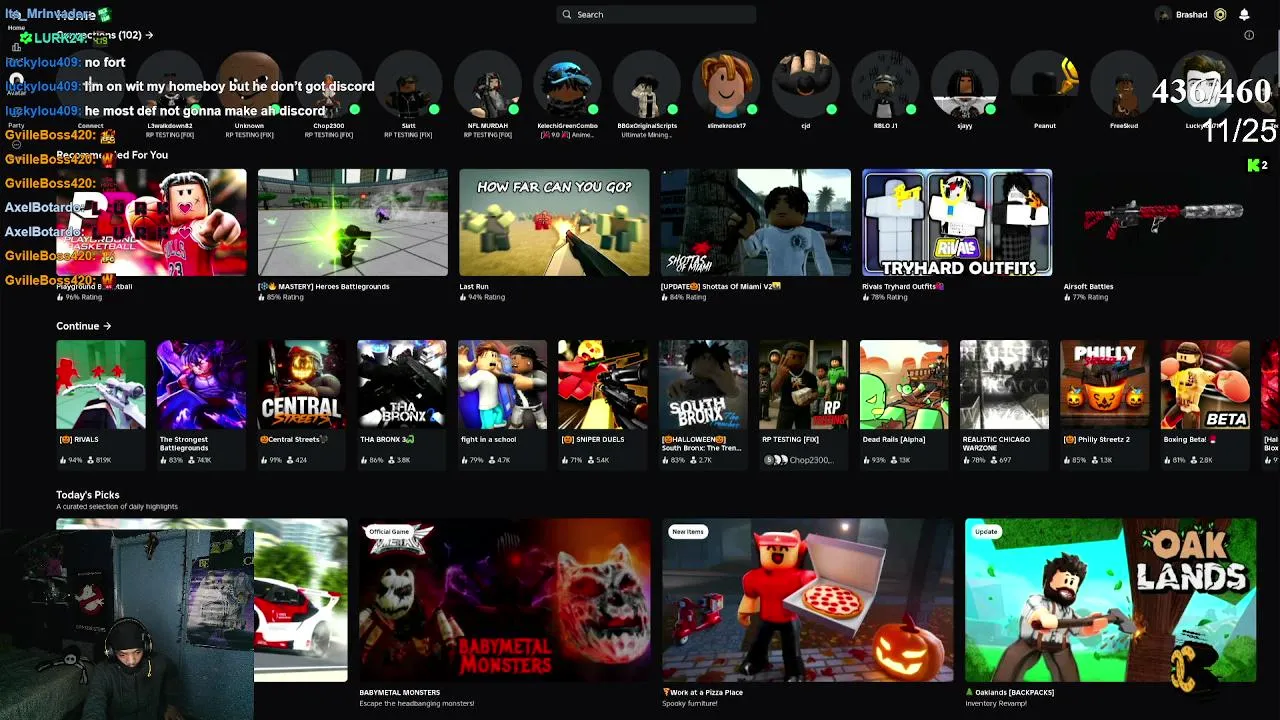Open BBGxOriginalScripts's friend avatar
1280x720 pixels.
pos(647,85)
